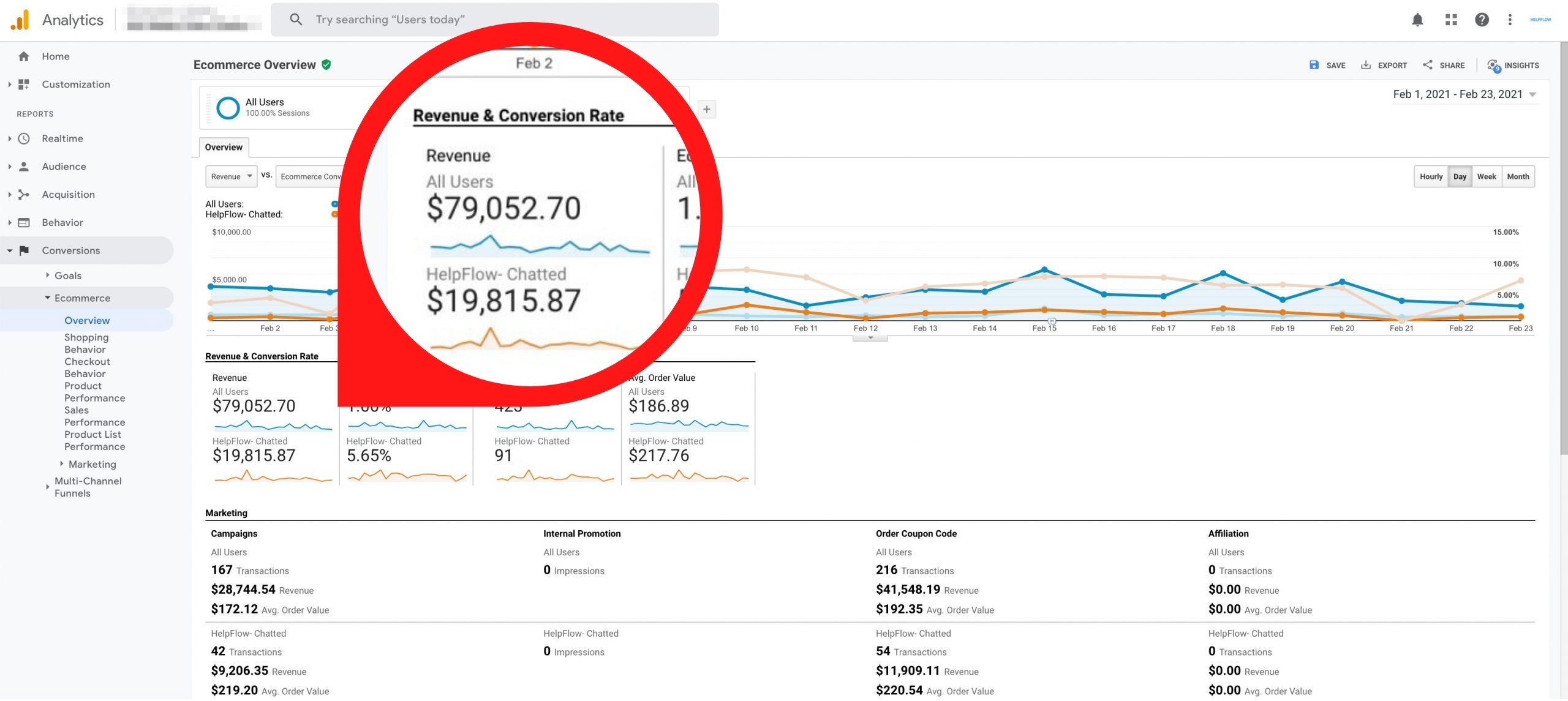
Task: Open the three-dot more options menu
Action: (x=1510, y=20)
